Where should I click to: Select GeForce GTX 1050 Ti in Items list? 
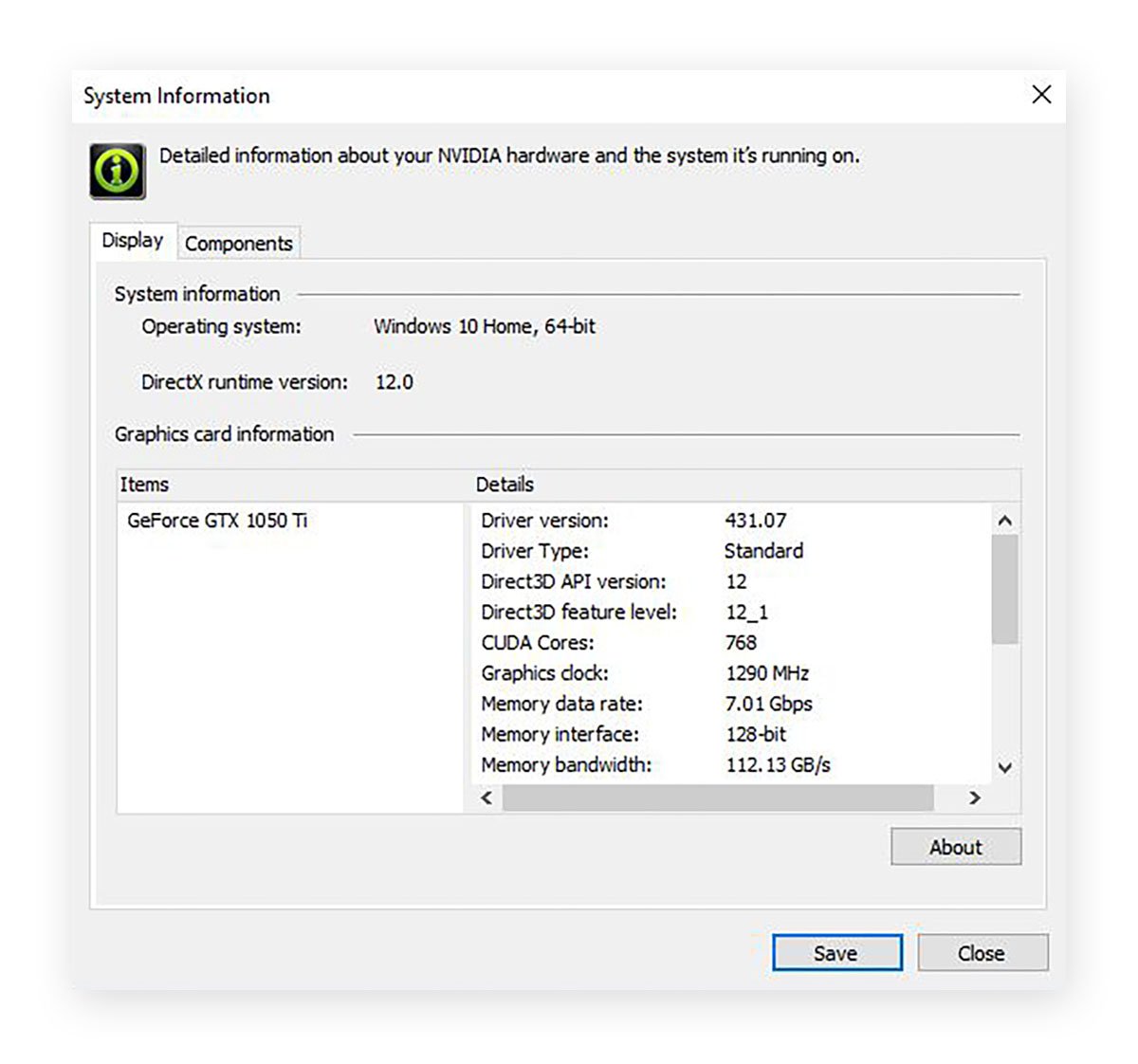click(217, 521)
